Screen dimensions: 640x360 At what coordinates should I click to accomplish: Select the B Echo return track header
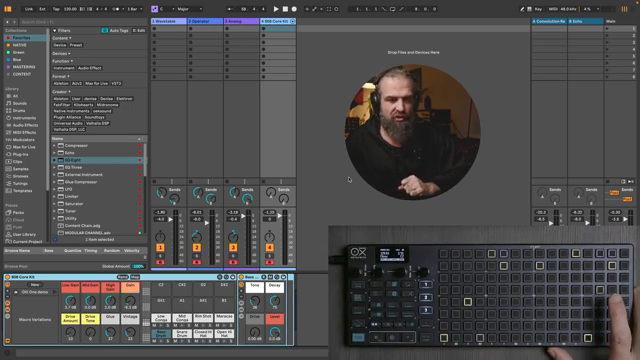click(x=586, y=21)
